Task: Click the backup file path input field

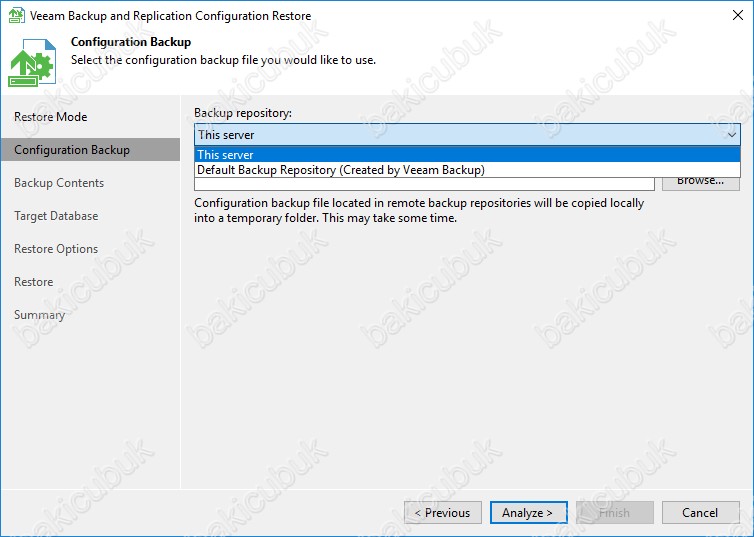Action: (x=424, y=184)
